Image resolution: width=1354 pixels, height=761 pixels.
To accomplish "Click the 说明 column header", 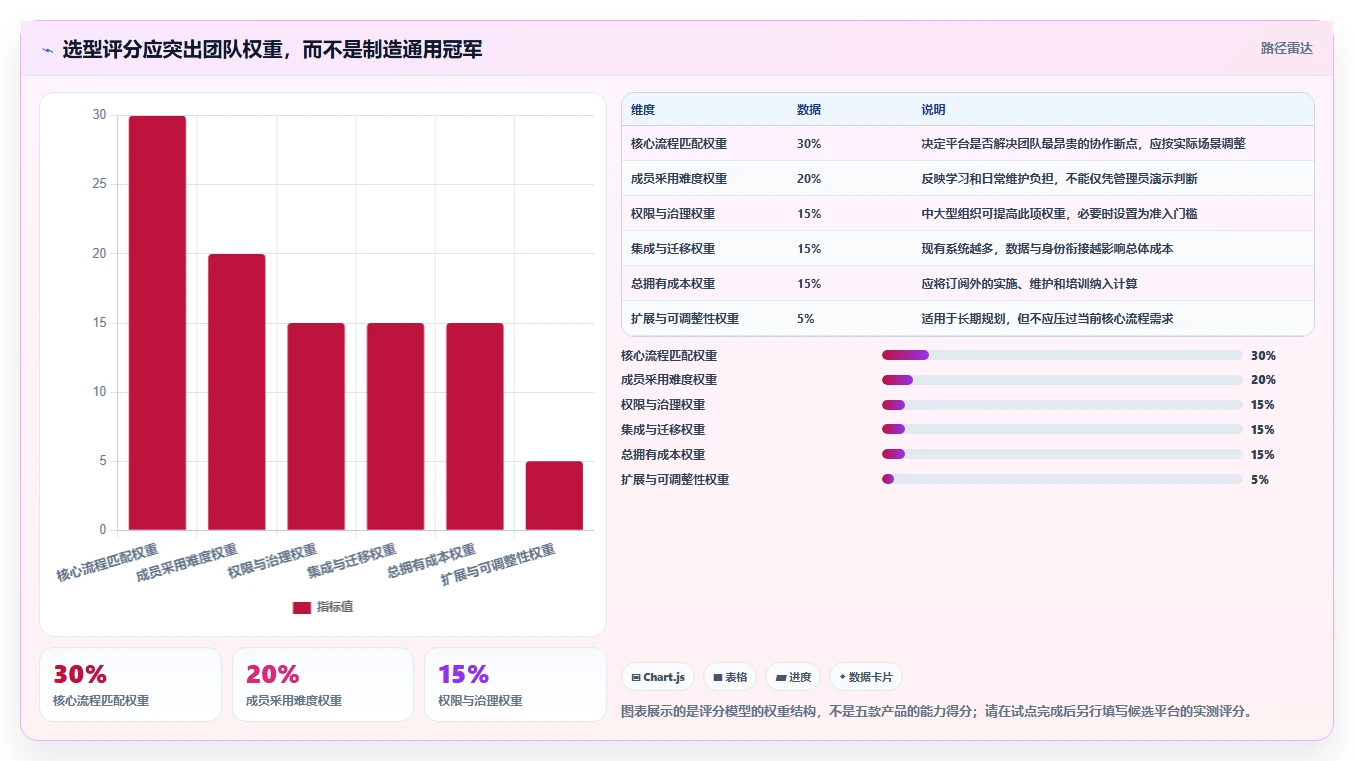I will 933,109.
